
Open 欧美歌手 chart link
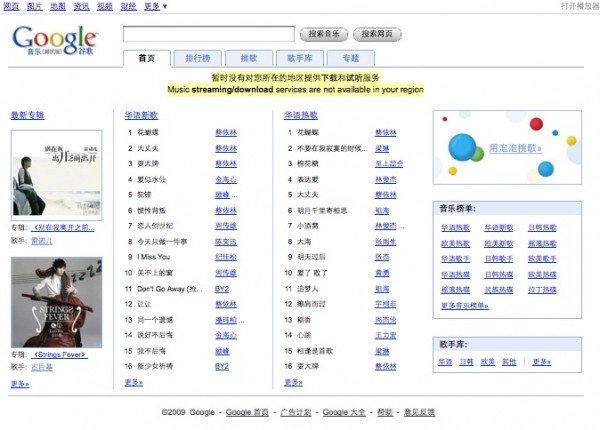[x=542, y=259]
